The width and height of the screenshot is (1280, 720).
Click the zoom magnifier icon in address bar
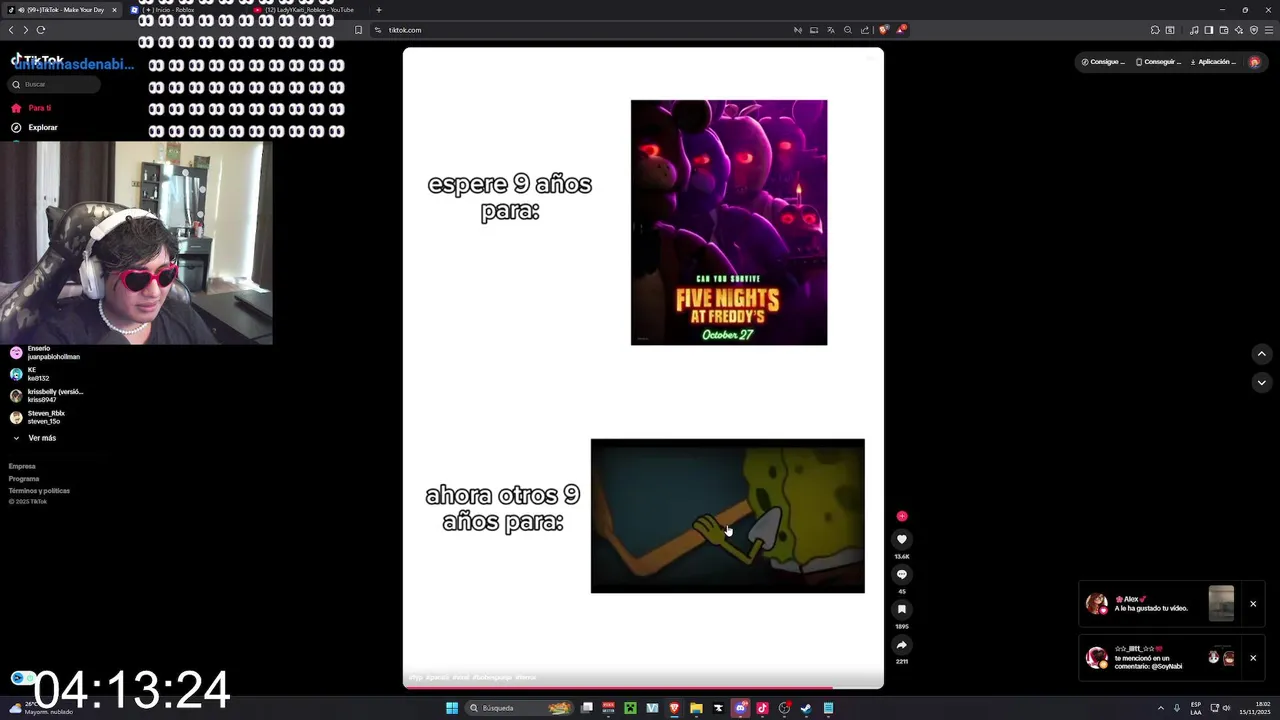pyautogui.click(x=848, y=30)
